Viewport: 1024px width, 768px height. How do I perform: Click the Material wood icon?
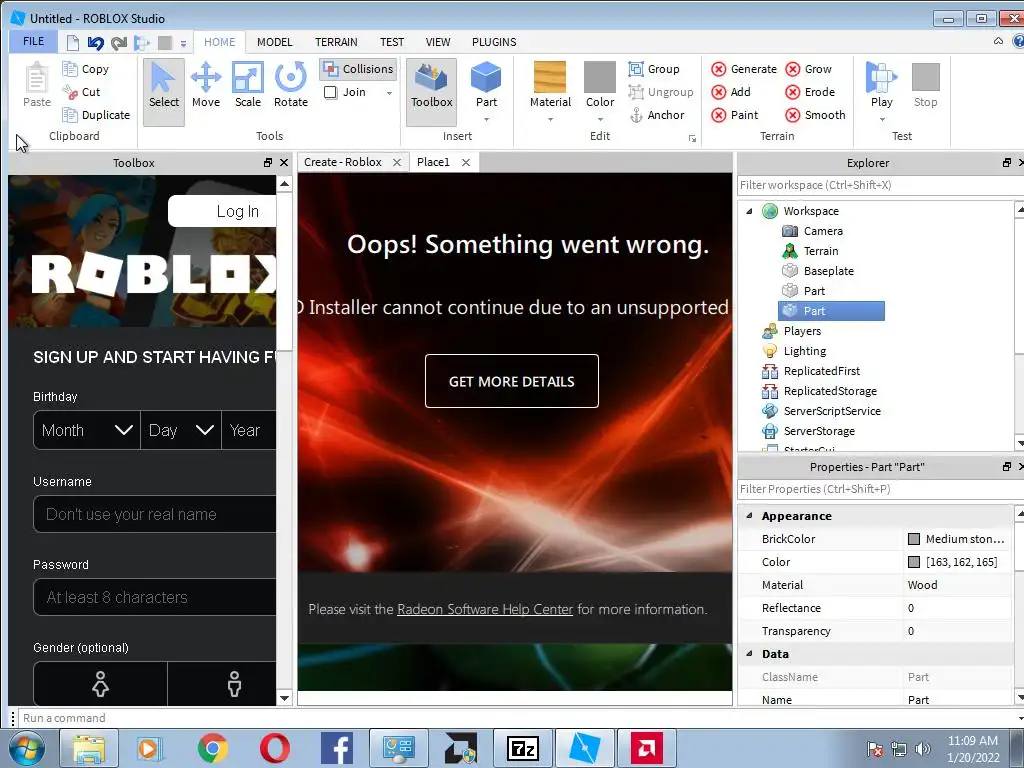tap(550, 78)
